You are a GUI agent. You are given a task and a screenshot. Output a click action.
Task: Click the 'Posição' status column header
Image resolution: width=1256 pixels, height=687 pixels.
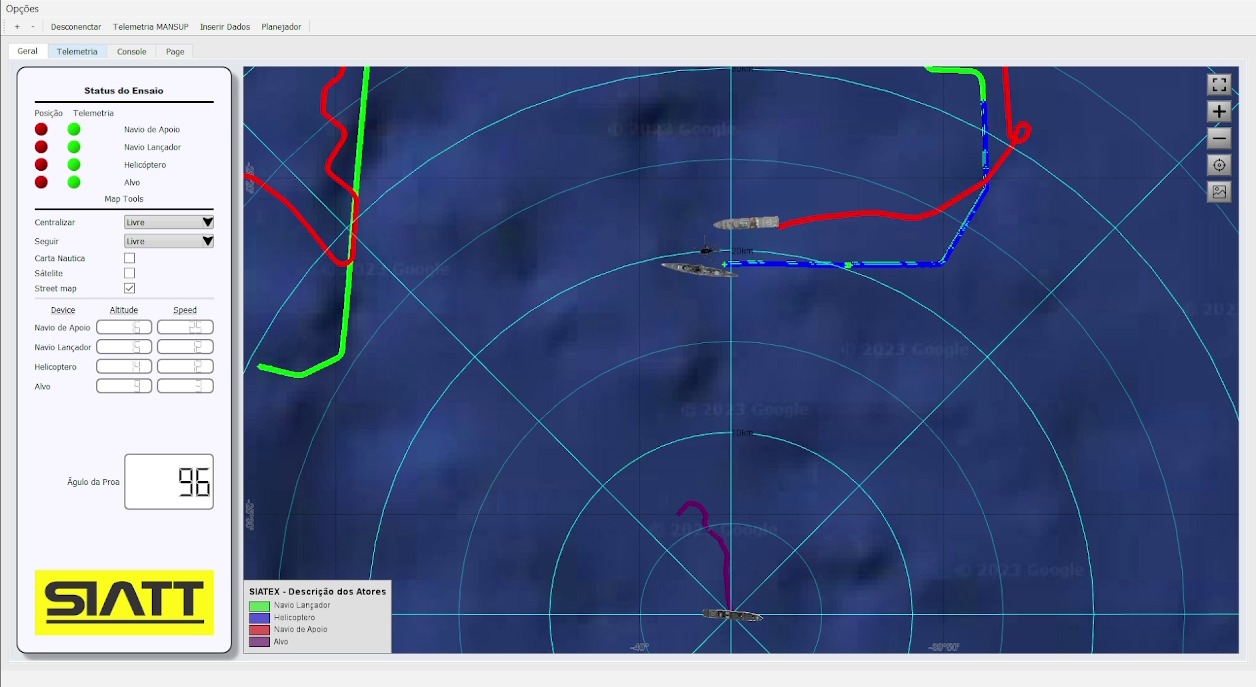click(x=49, y=113)
